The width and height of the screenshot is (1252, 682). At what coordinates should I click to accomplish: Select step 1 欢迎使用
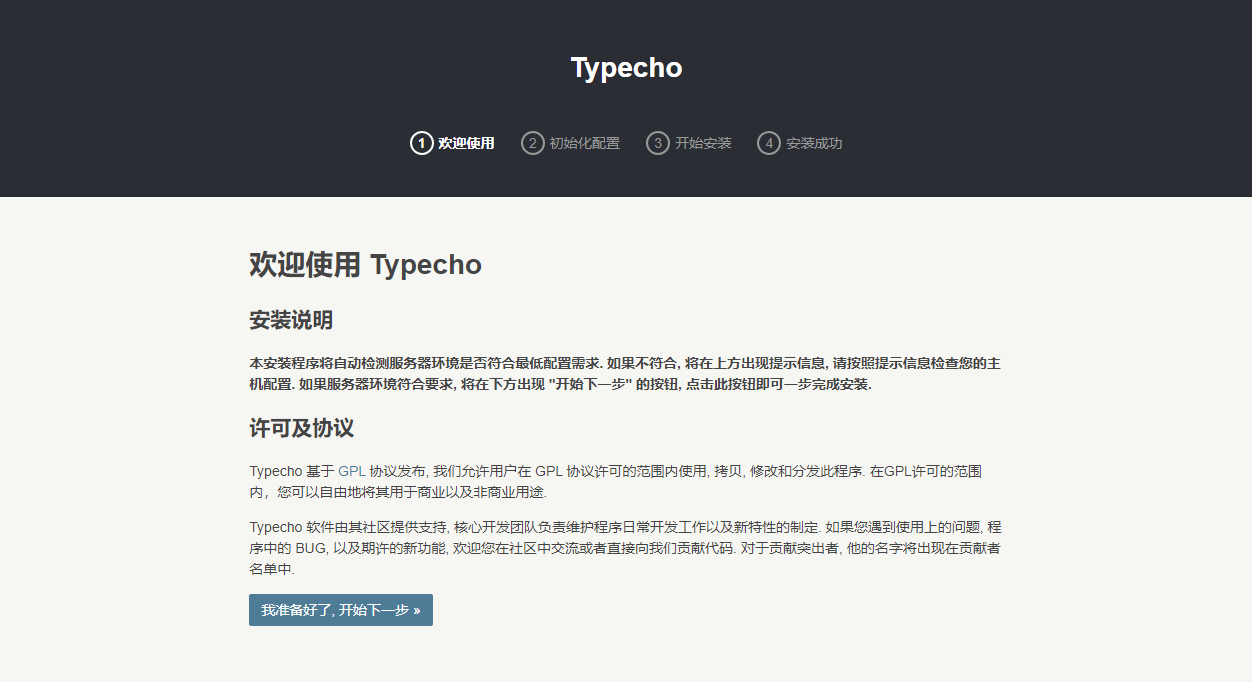point(452,143)
